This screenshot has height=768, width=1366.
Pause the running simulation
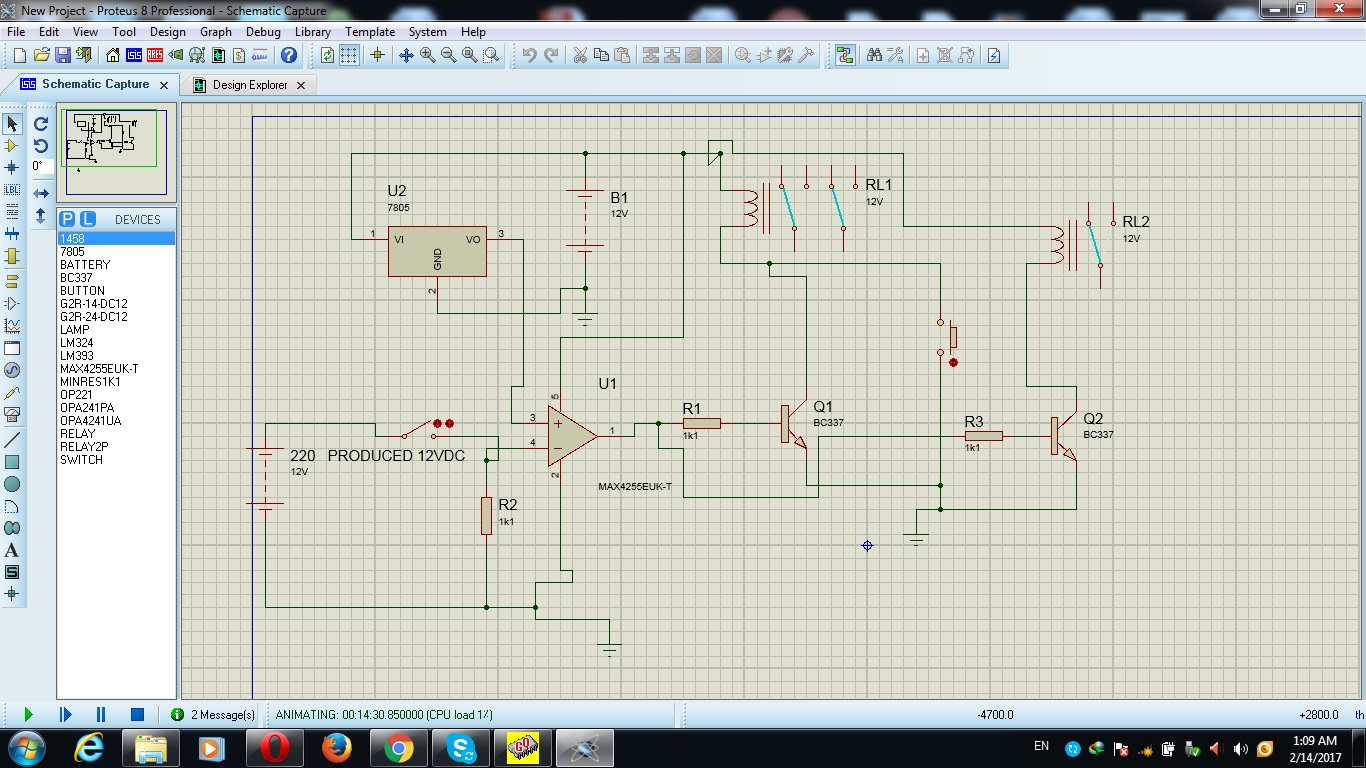click(x=100, y=714)
